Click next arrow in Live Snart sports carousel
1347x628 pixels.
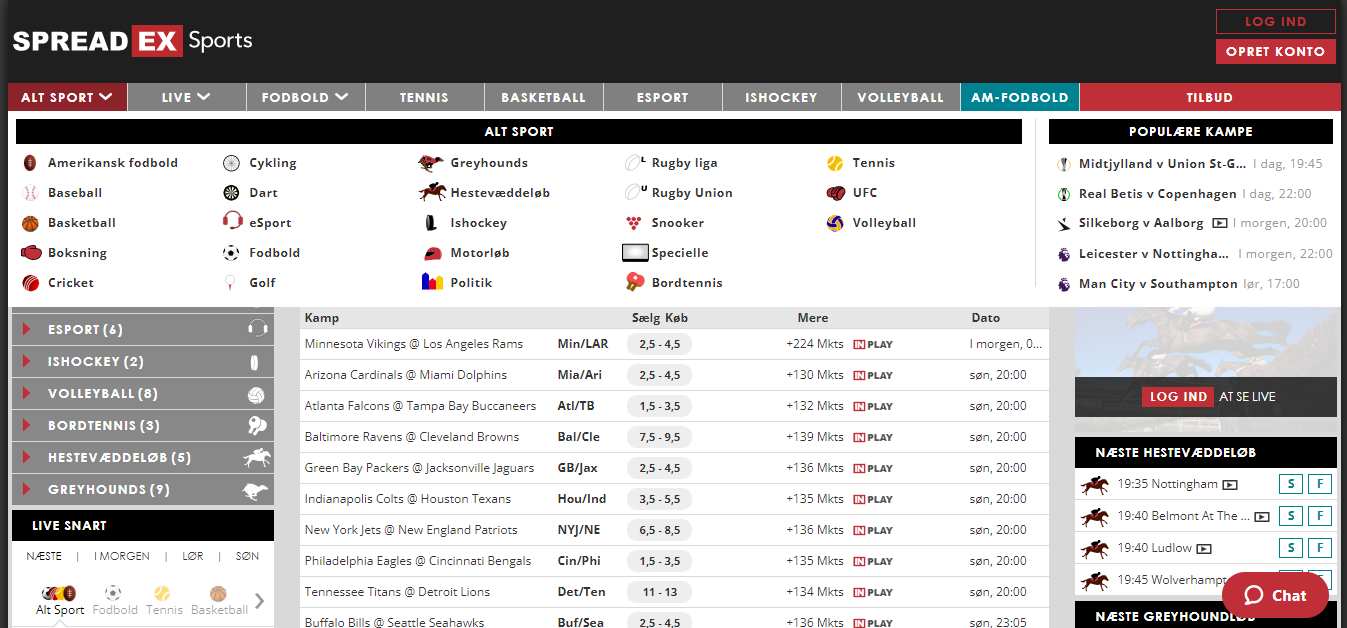pyautogui.click(x=259, y=601)
